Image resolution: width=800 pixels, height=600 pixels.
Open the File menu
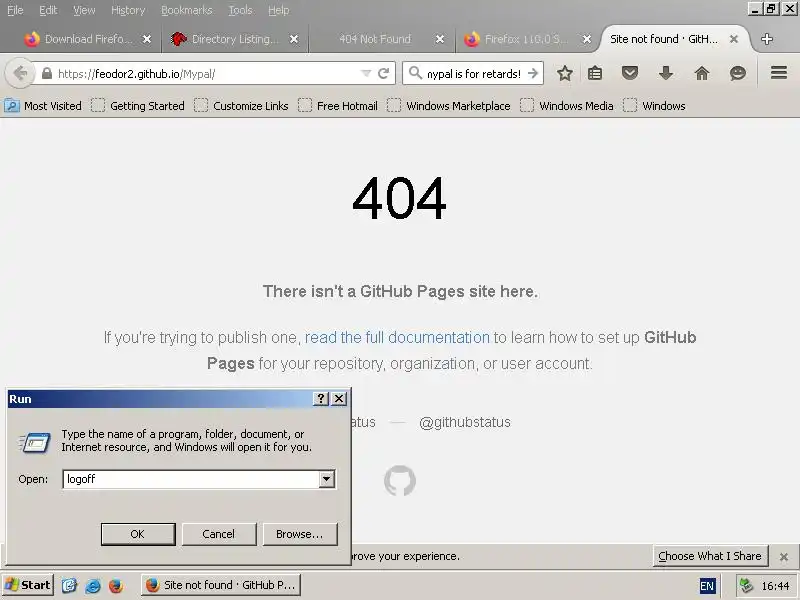(15, 10)
